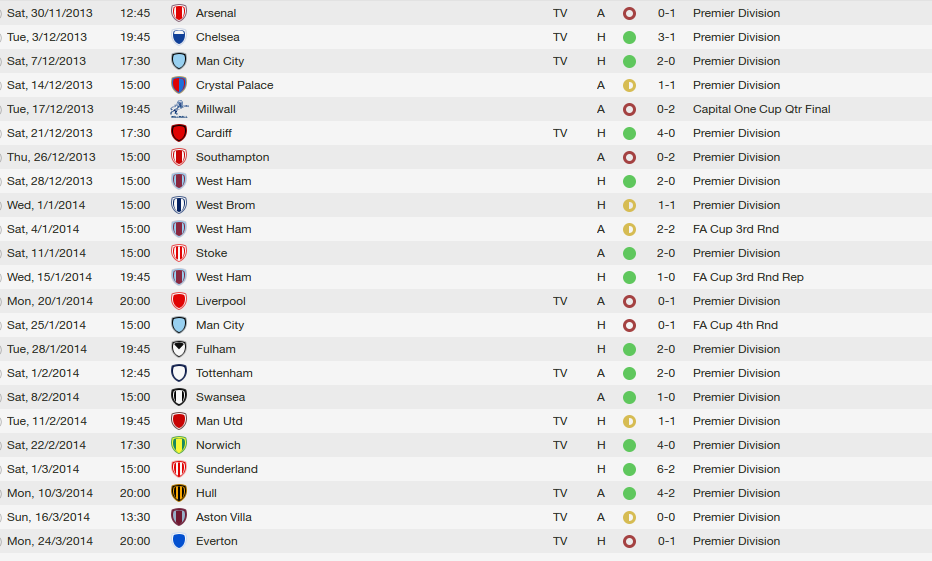The image size is (932, 561).
Task: Click the Arsenal club badge
Action: (179, 13)
